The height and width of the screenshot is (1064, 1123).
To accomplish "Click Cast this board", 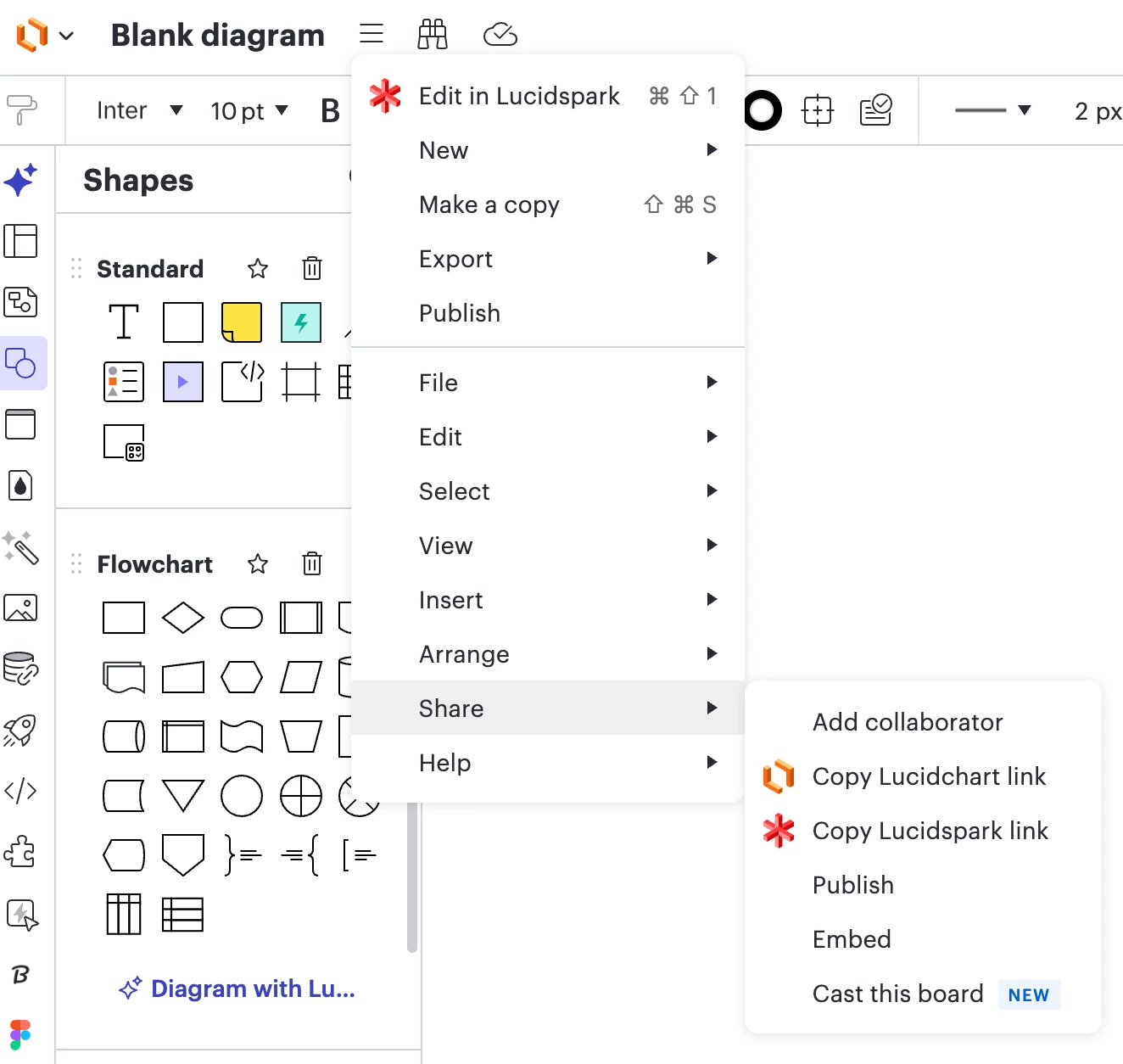I will tap(923, 994).
